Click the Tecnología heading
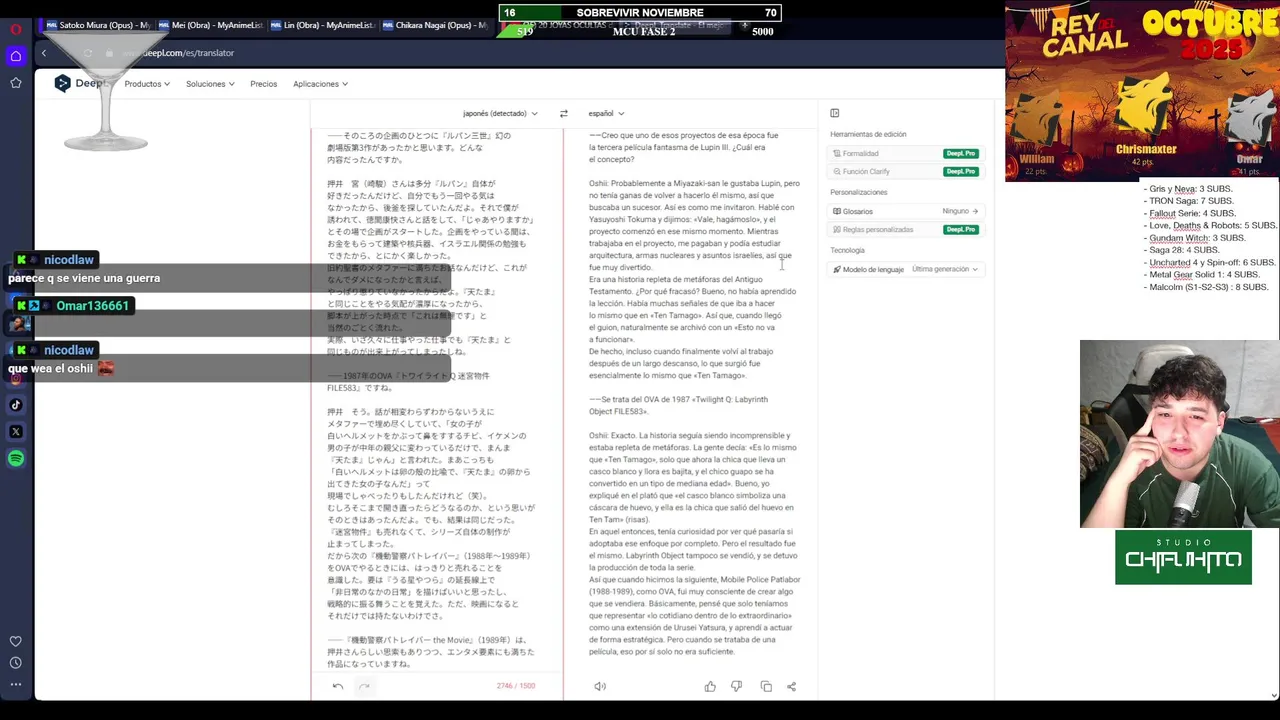The image size is (1280, 720). 847,250
